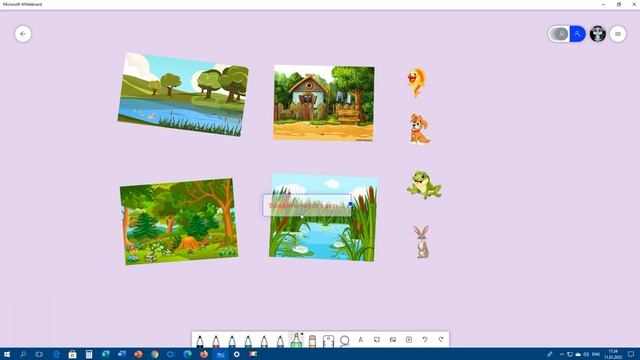The width and height of the screenshot is (640, 360).
Task: Select the red pen tool
Action: [x=216, y=341]
